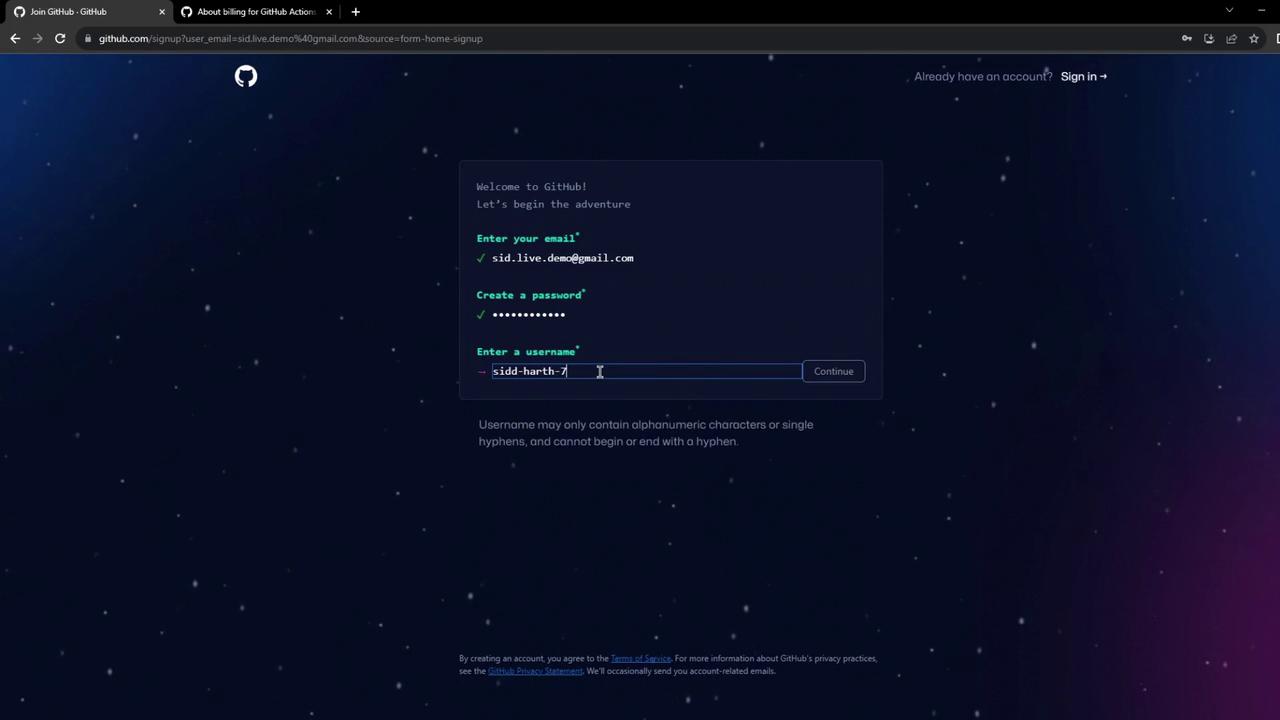Click the 'Already have an account?' text
This screenshot has width=1280, height=720.
pos(983,76)
